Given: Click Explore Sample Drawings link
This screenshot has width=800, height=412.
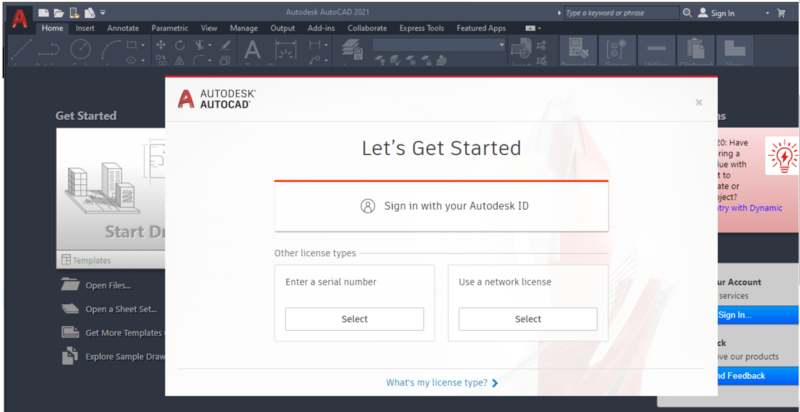Looking at the screenshot, I should 113,356.
